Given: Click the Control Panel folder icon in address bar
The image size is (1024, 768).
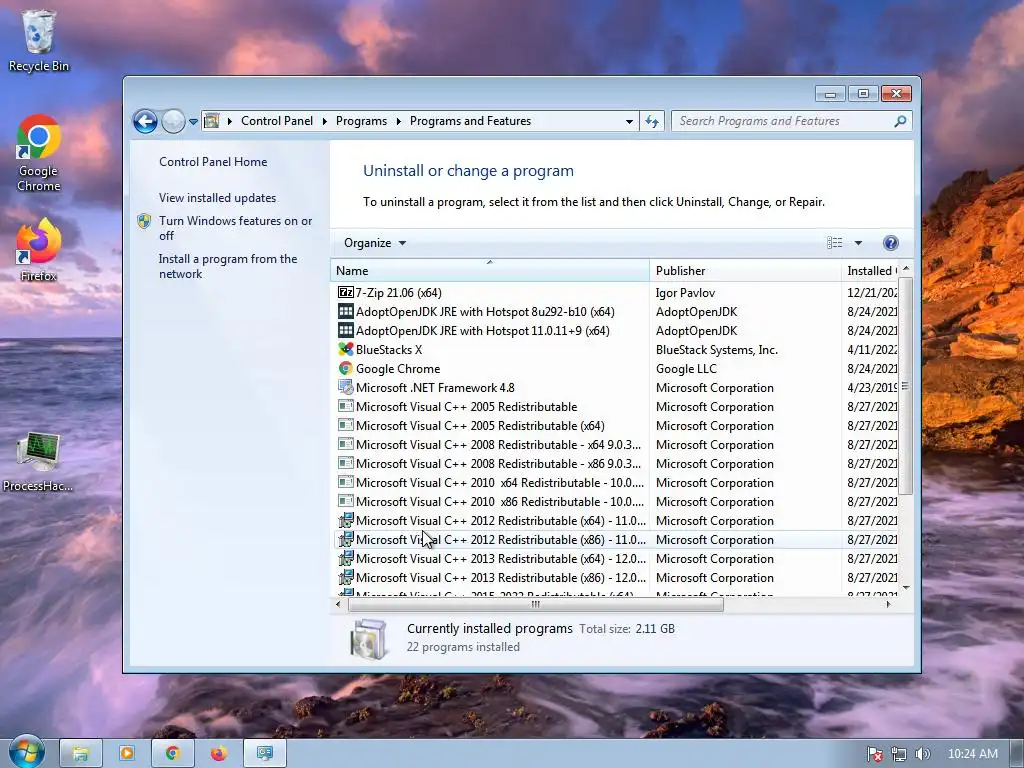Looking at the screenshot, I should 212,121.
